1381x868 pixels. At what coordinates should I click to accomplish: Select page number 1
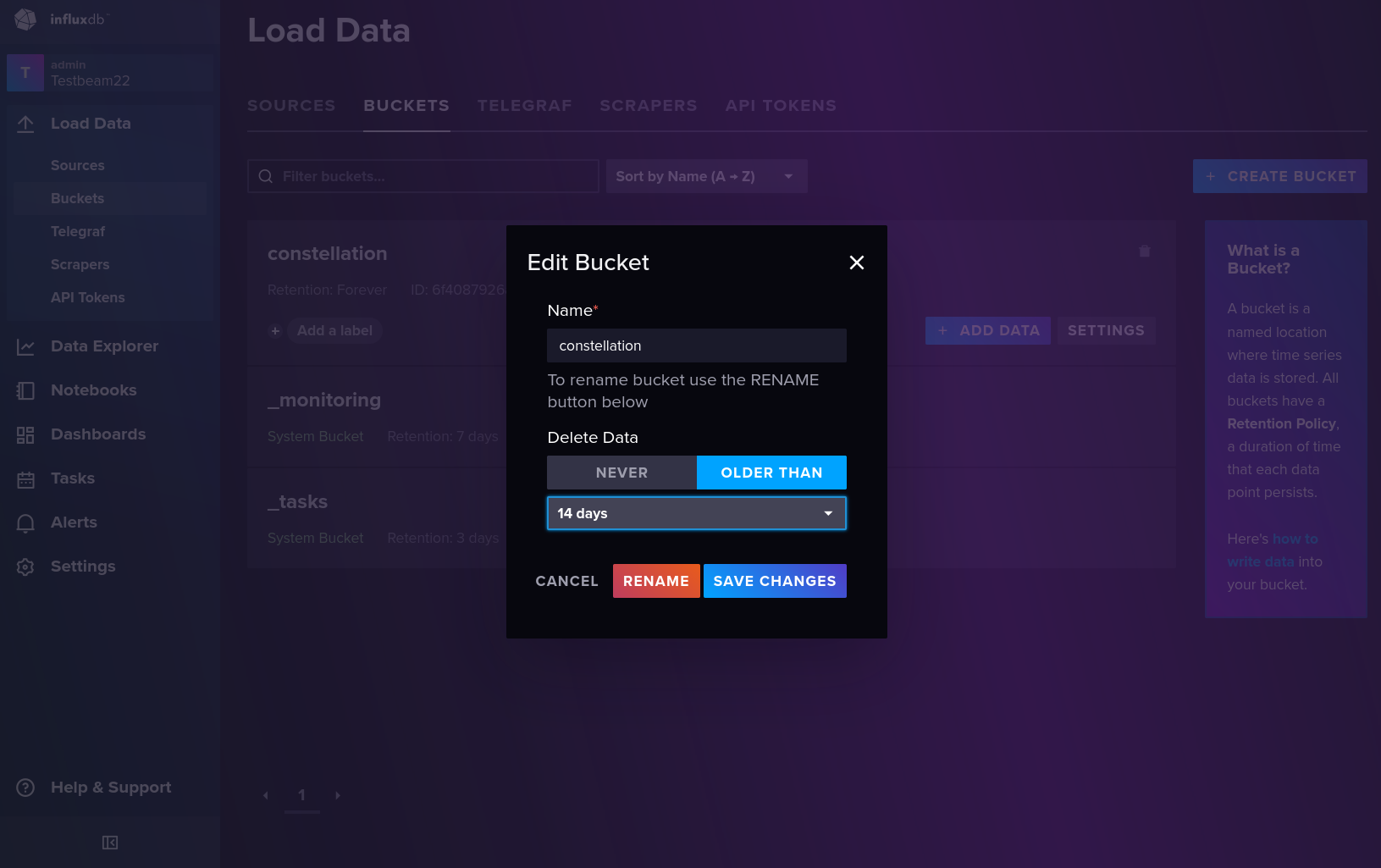302,795
